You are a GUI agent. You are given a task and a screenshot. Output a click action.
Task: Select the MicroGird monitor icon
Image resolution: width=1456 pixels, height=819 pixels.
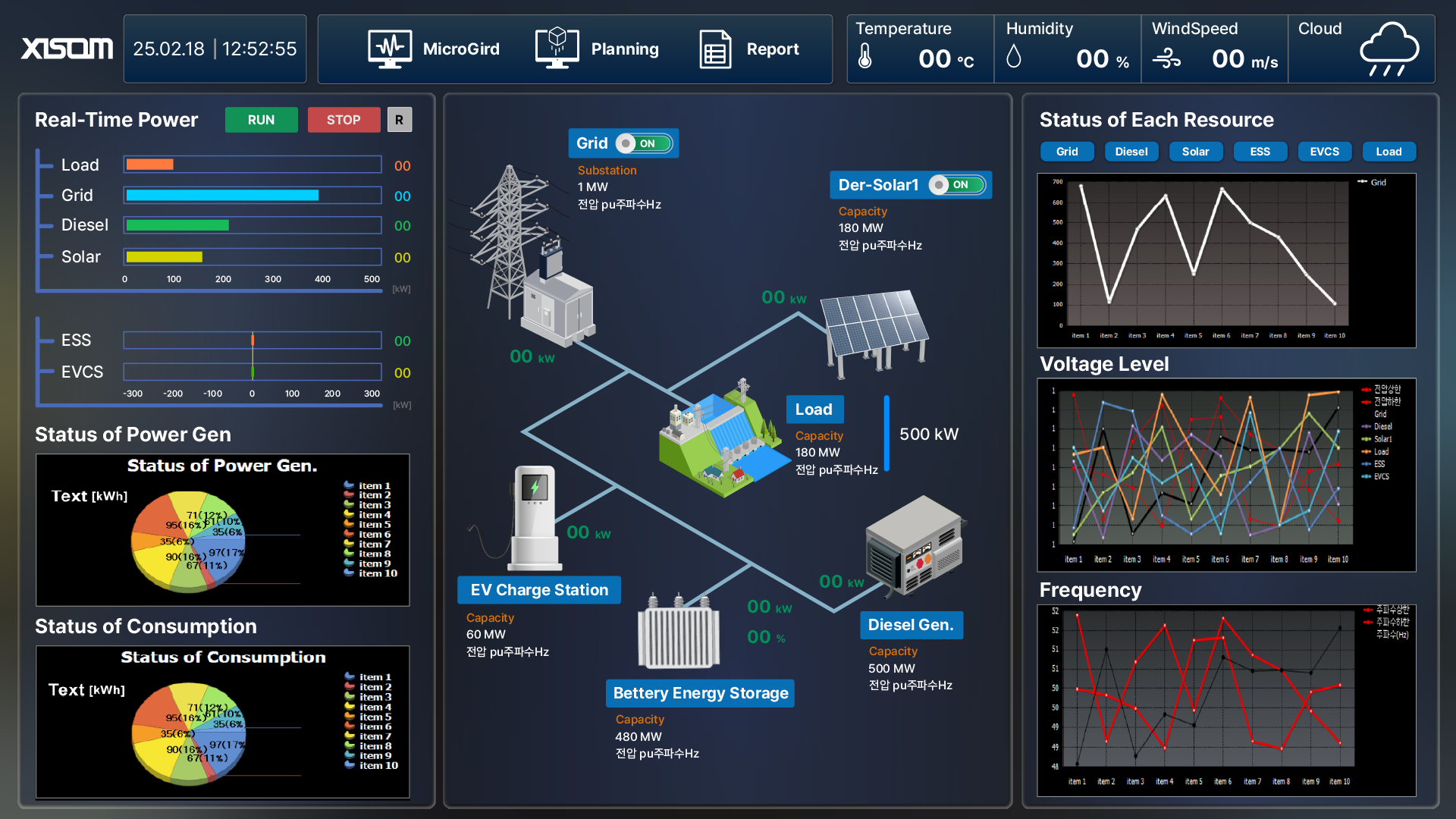click(x=389, y=48)
